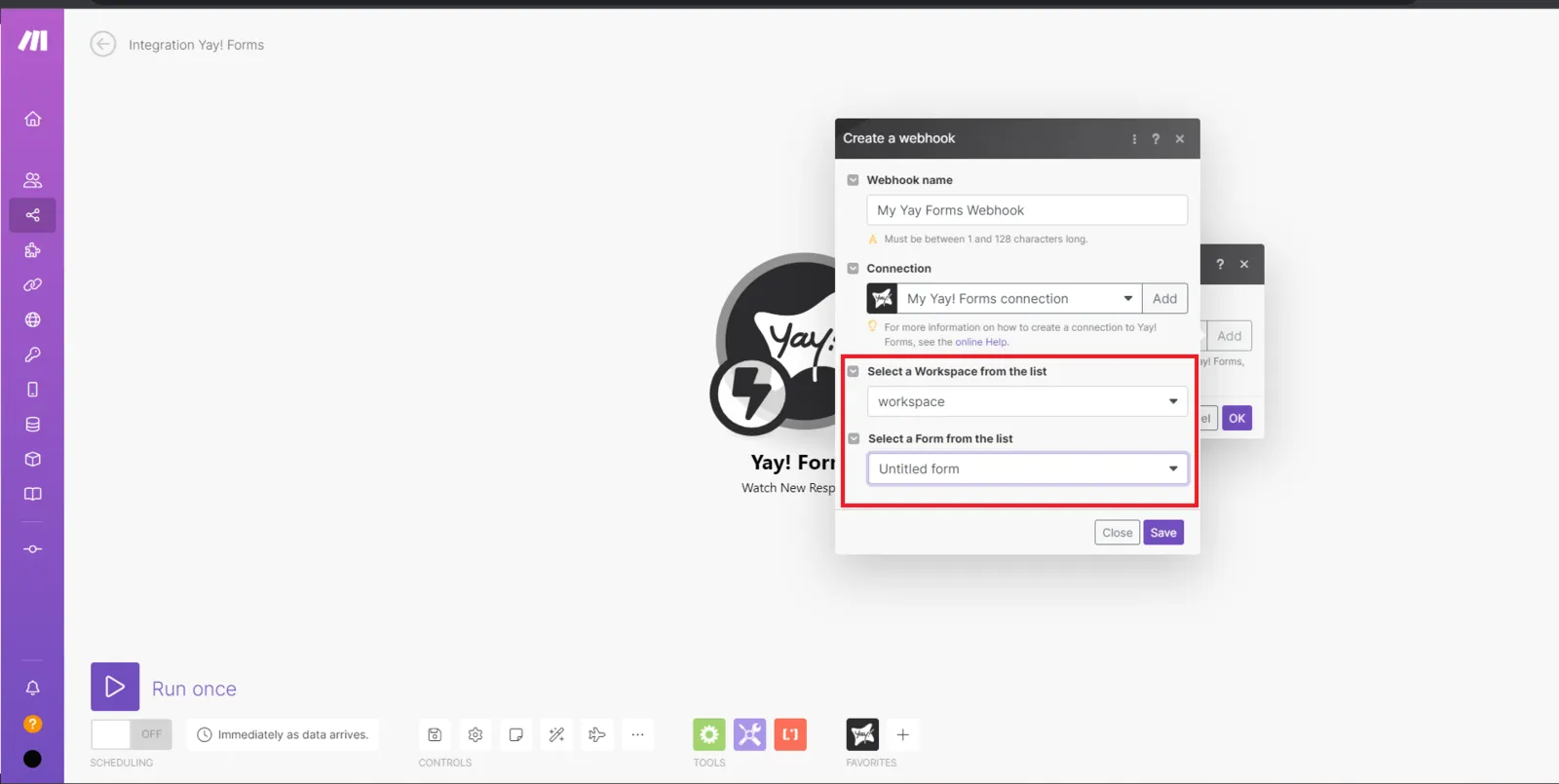The width and height of the screenshot is (1559, 784).
Task: Open Webhooks globe icon in sidebar
Action: click(33, 319)
